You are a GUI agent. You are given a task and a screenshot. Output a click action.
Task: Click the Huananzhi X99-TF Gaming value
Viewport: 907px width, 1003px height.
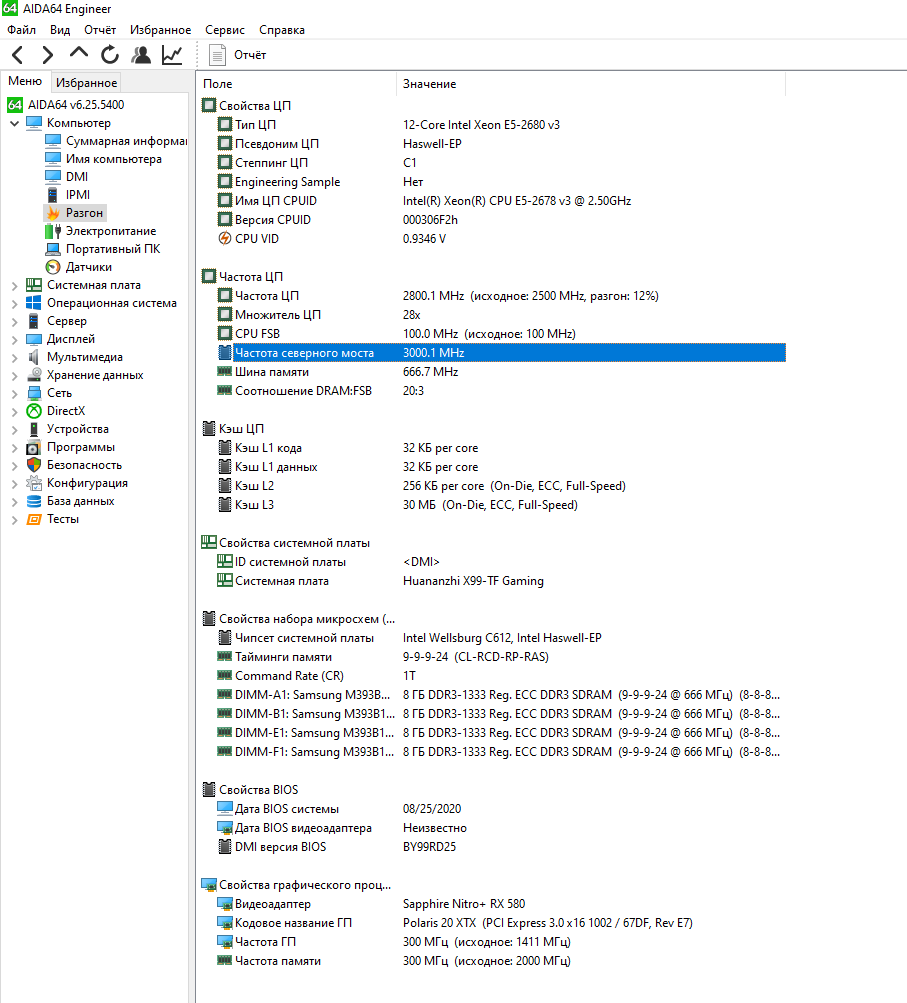click(473, 581)
